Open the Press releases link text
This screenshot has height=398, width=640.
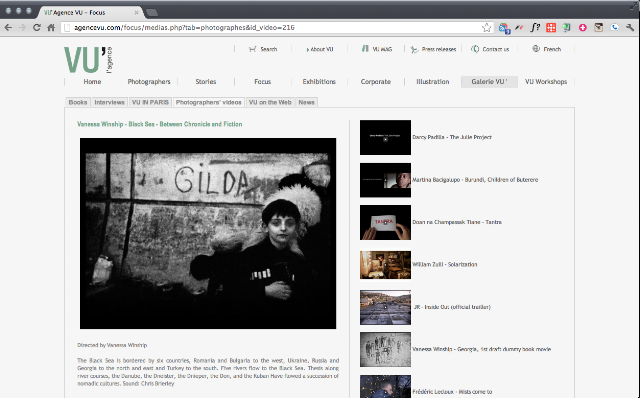tap(439, 49)
